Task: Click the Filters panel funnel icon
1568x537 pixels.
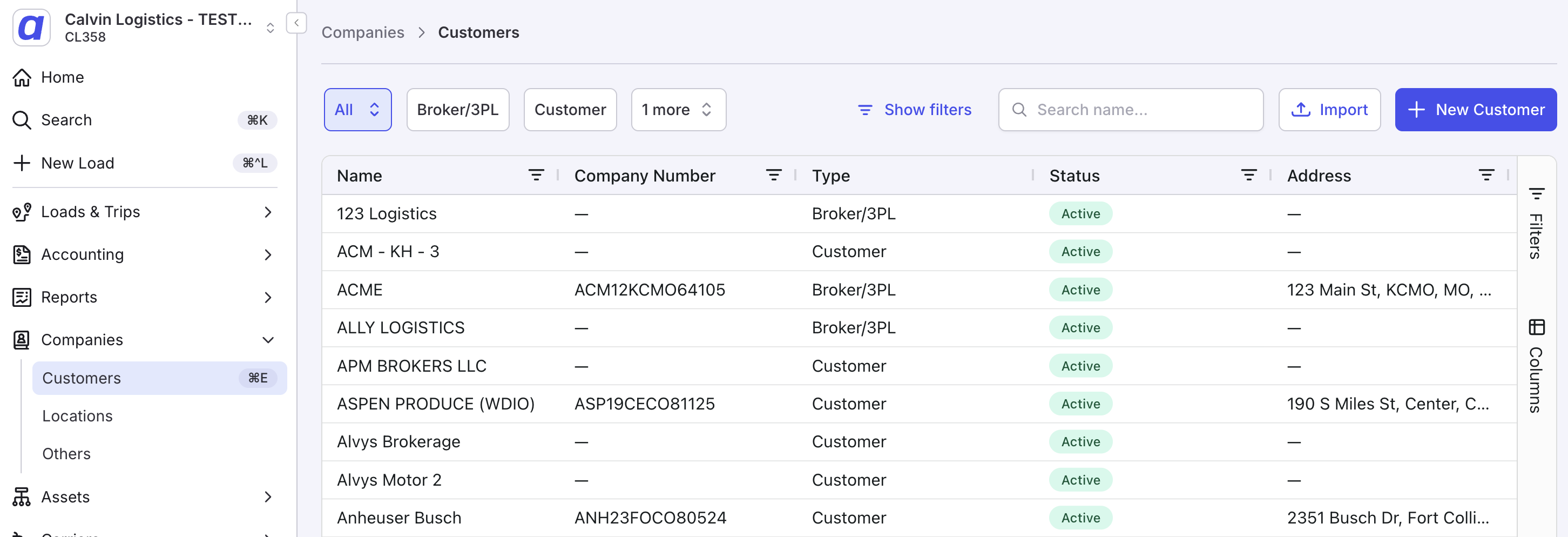Action: tap(1536, 193)
